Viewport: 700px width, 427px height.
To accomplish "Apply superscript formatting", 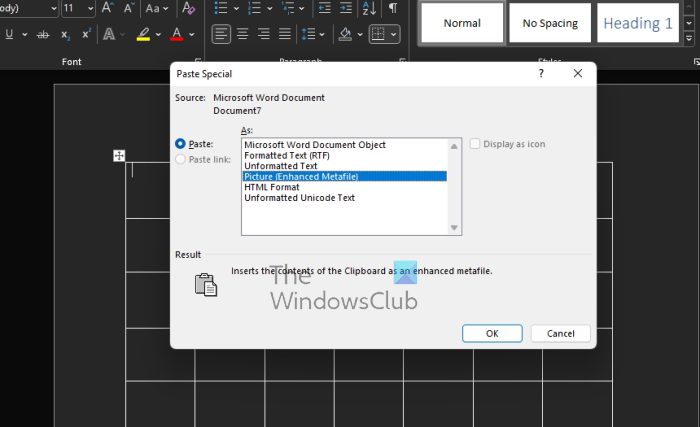I will tap(86, 34).
